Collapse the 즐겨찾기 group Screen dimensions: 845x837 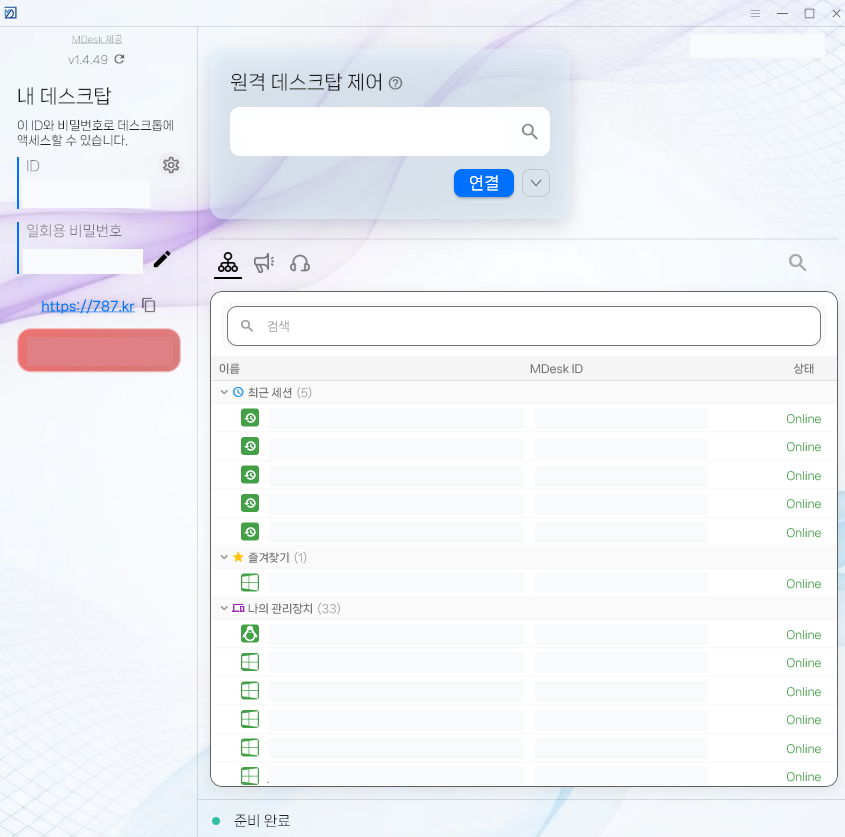[x=224, y=557]
